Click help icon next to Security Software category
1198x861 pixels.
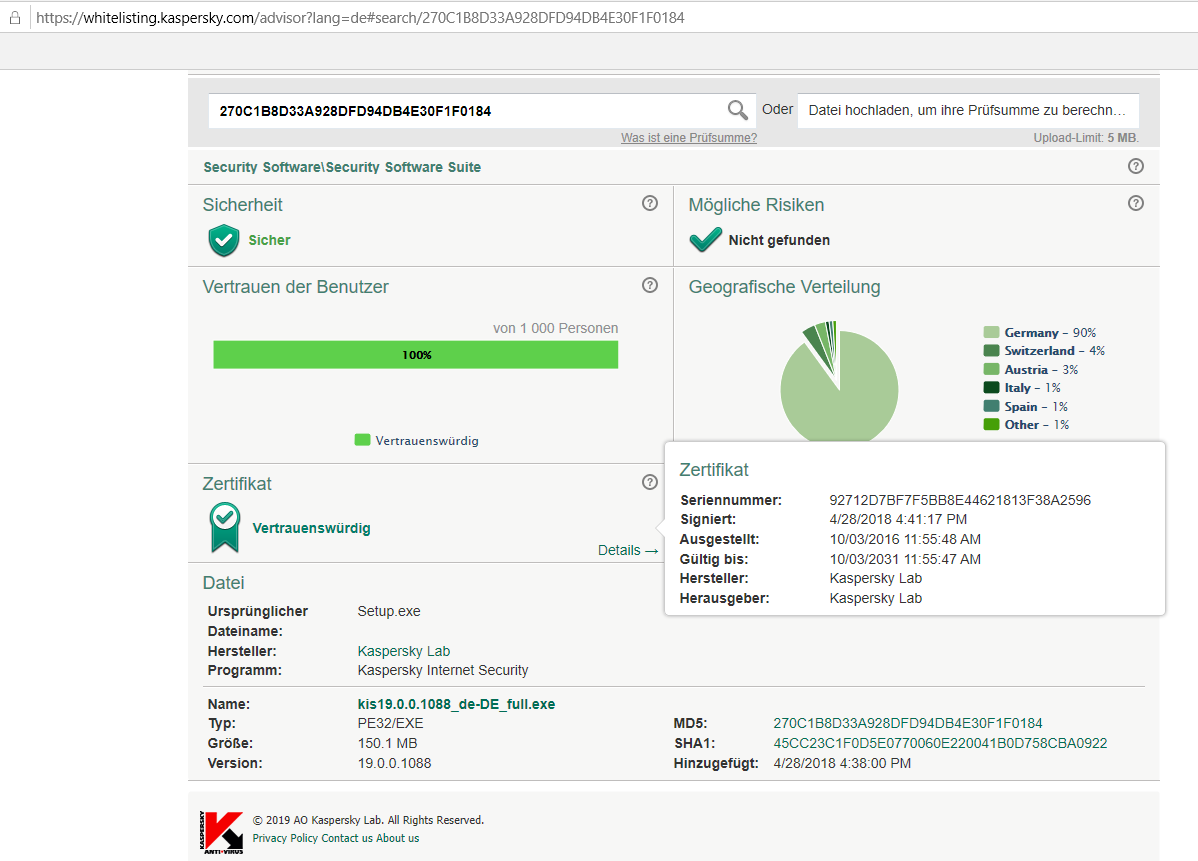1135,166
